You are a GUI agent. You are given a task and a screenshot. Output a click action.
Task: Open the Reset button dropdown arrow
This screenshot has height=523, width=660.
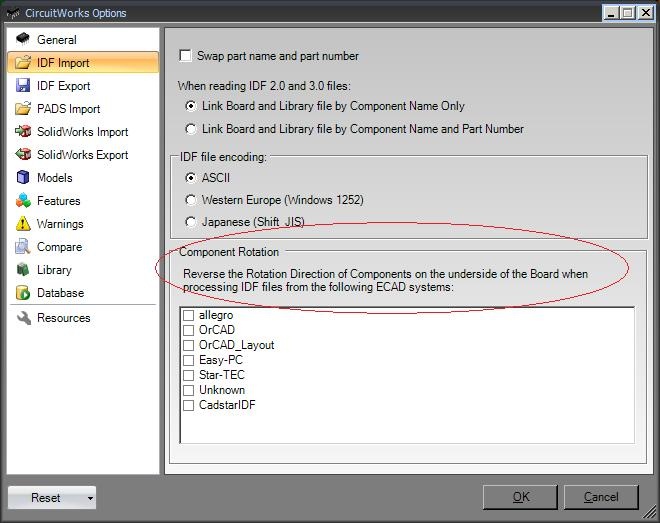90,498
